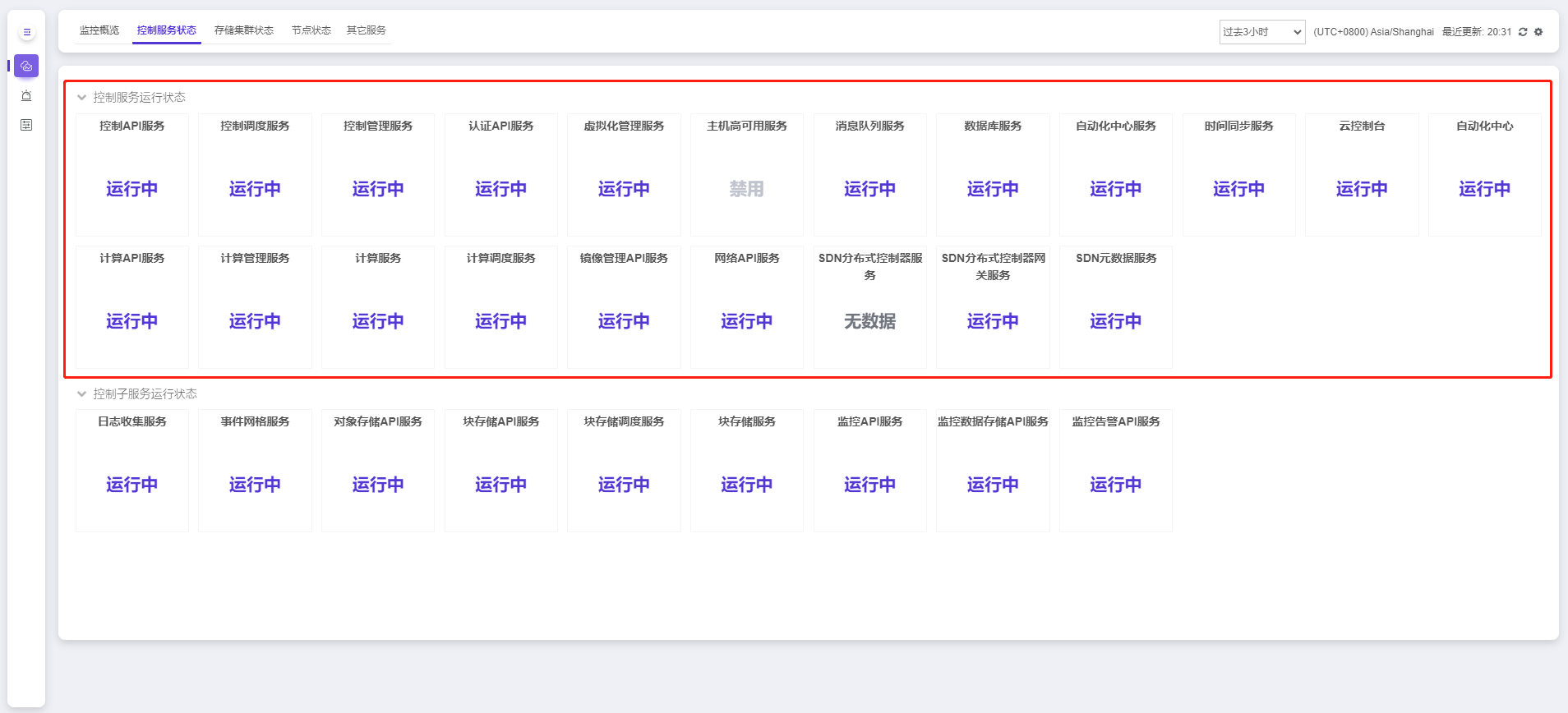The width and height of the screenshot is (1568, 713).
Task: Open the gear settings icon
Action: pos(1538,32)
